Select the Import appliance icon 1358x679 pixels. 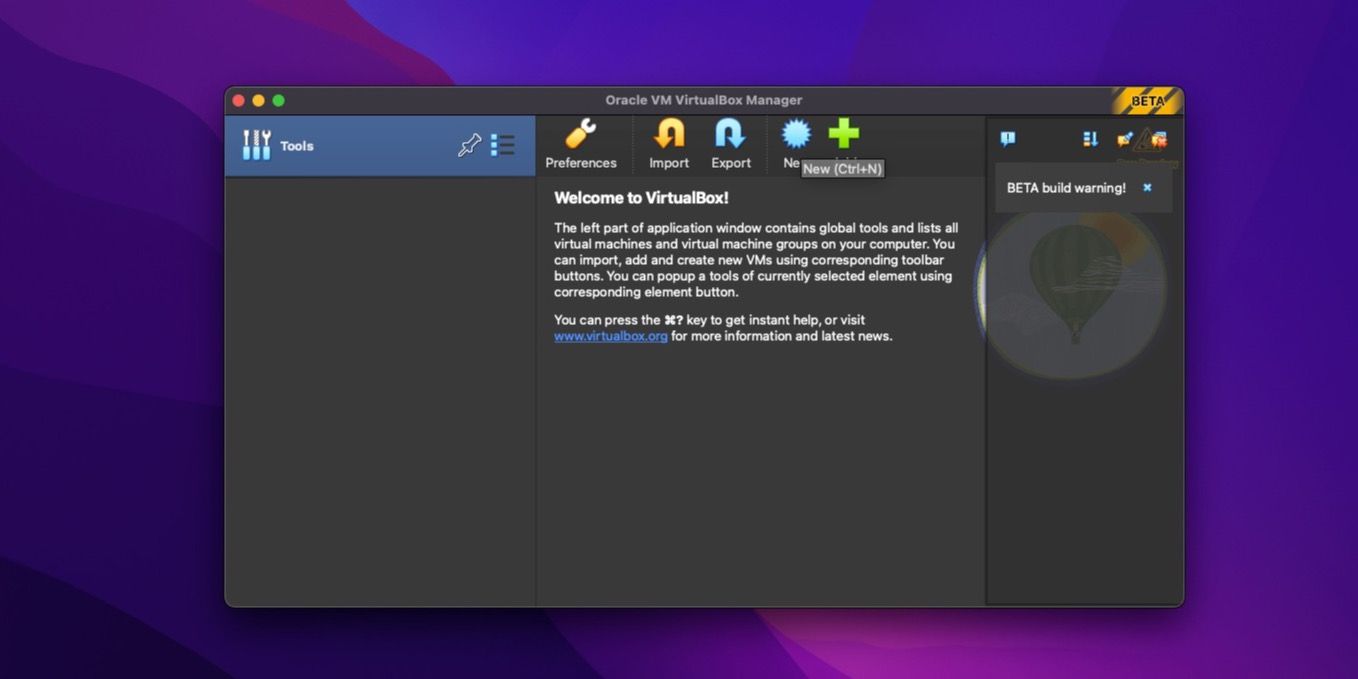[668, 140]
